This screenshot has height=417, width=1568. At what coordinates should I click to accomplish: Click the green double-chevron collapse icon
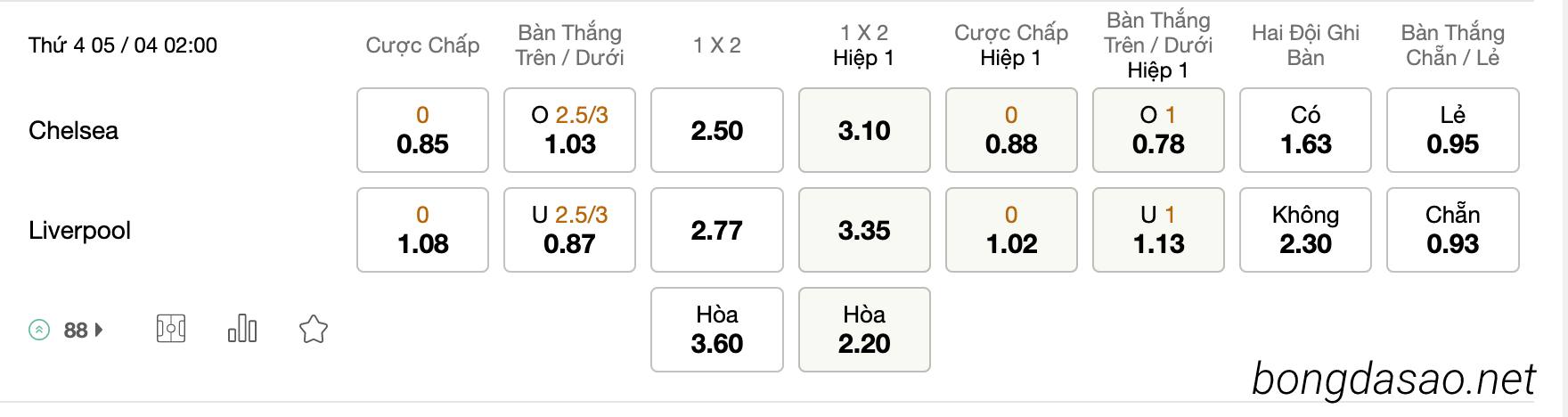tap(39, 331)
